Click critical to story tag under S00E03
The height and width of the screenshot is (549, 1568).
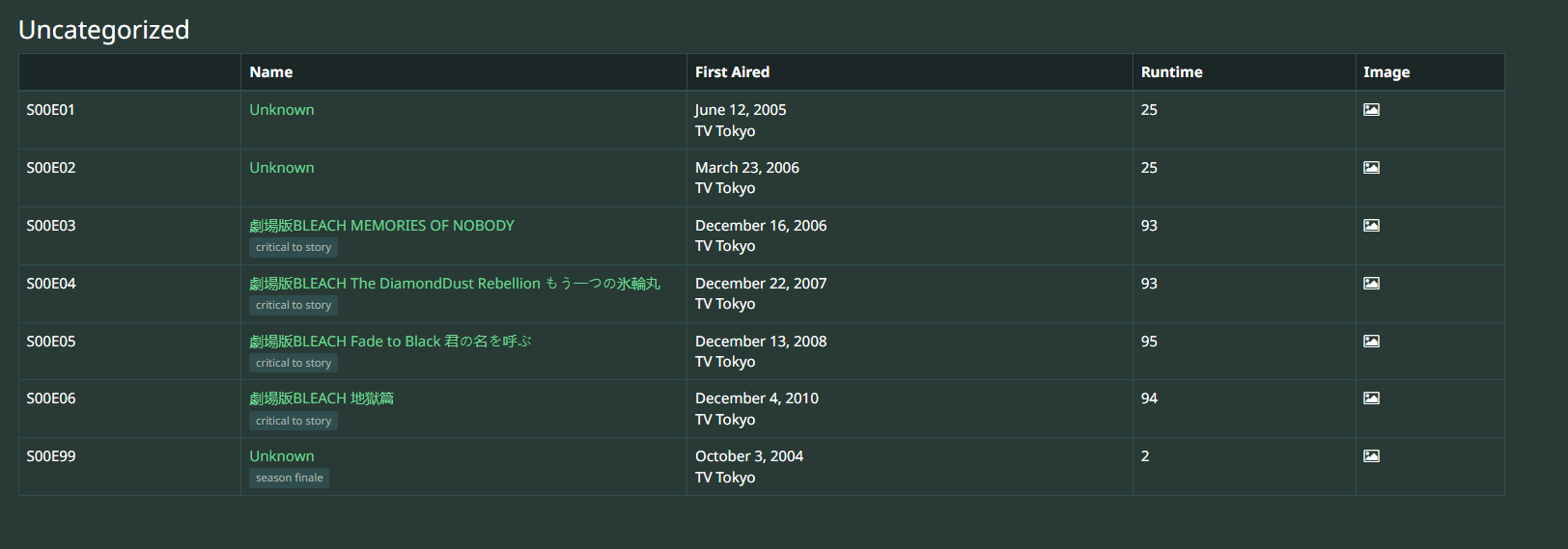click(294, 248)
